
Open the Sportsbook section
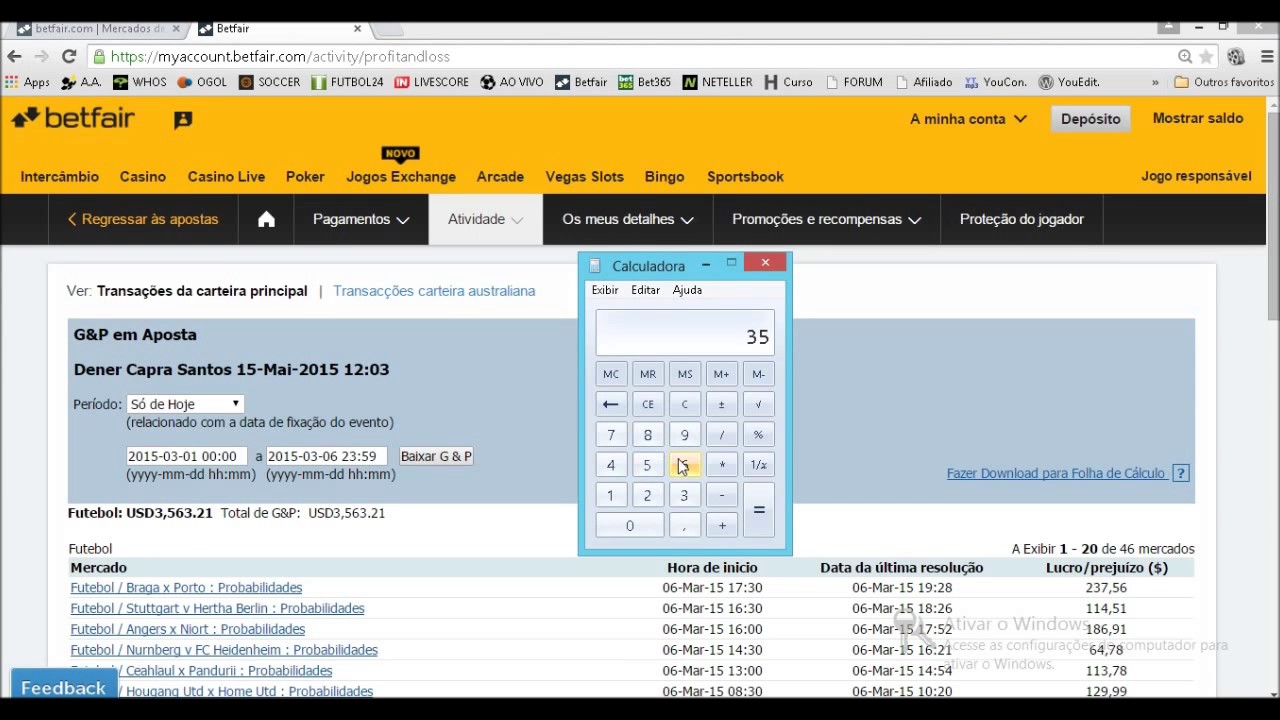(745, 177)
